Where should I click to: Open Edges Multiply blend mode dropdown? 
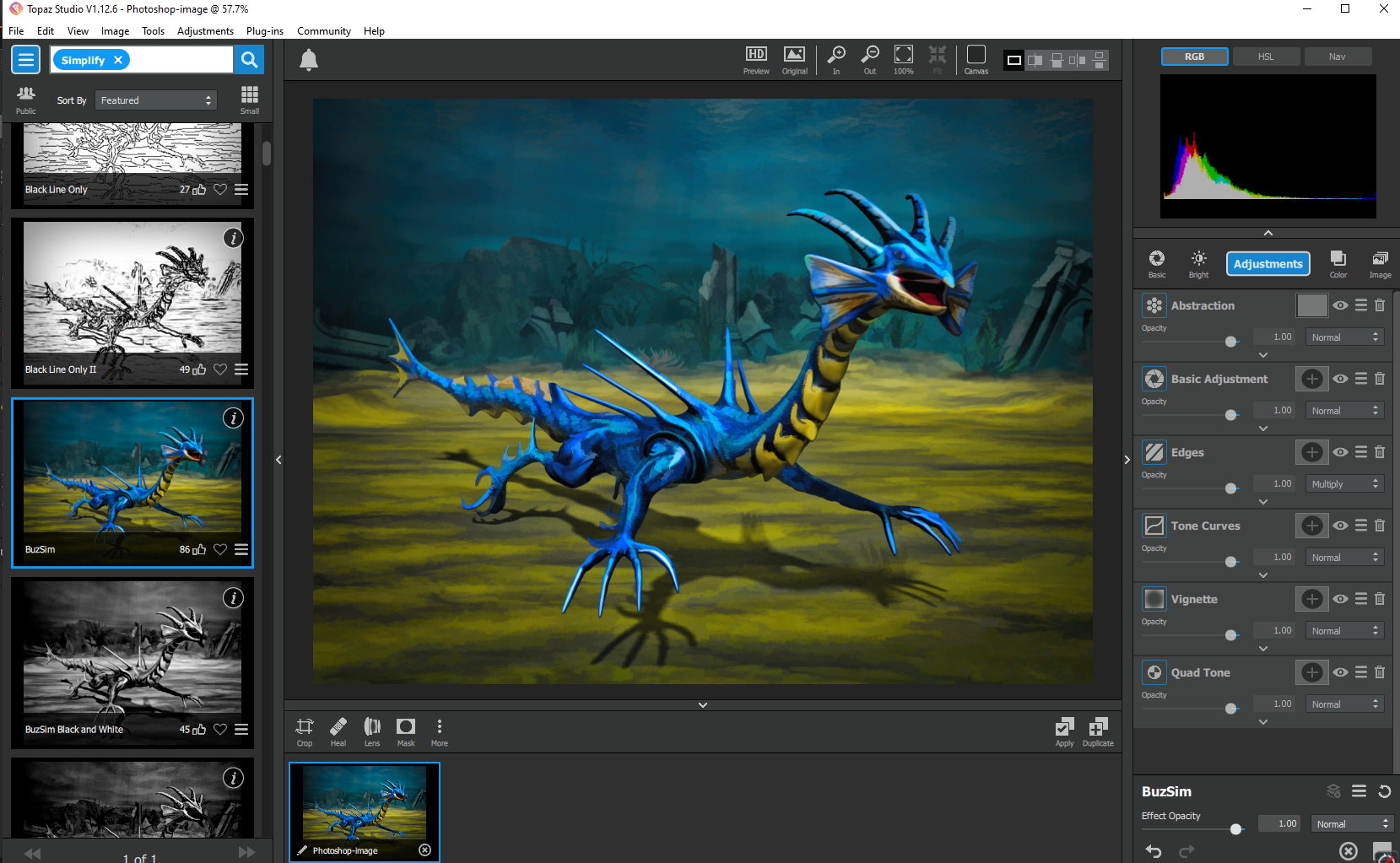click(1344, 484)
